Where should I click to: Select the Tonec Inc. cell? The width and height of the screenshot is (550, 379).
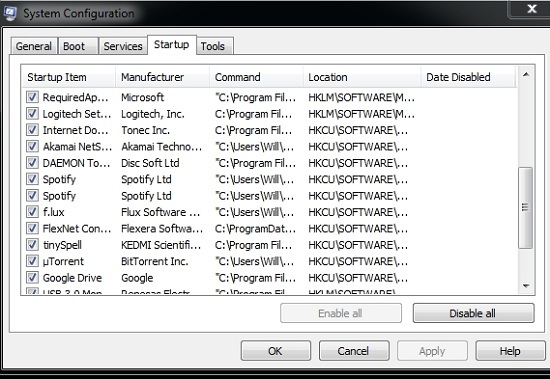[x=146, y=130]
